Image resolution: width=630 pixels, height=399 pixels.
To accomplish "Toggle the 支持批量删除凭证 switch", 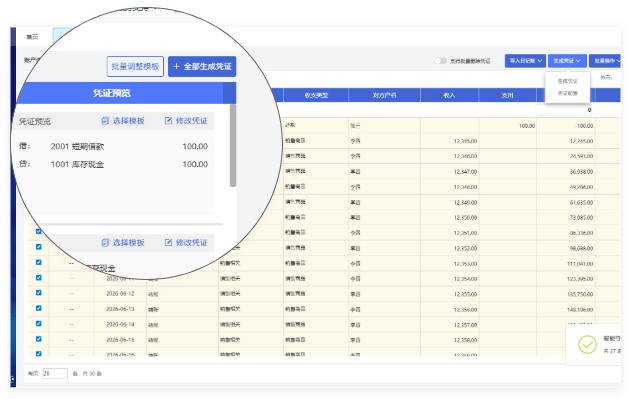I will 440,61.
